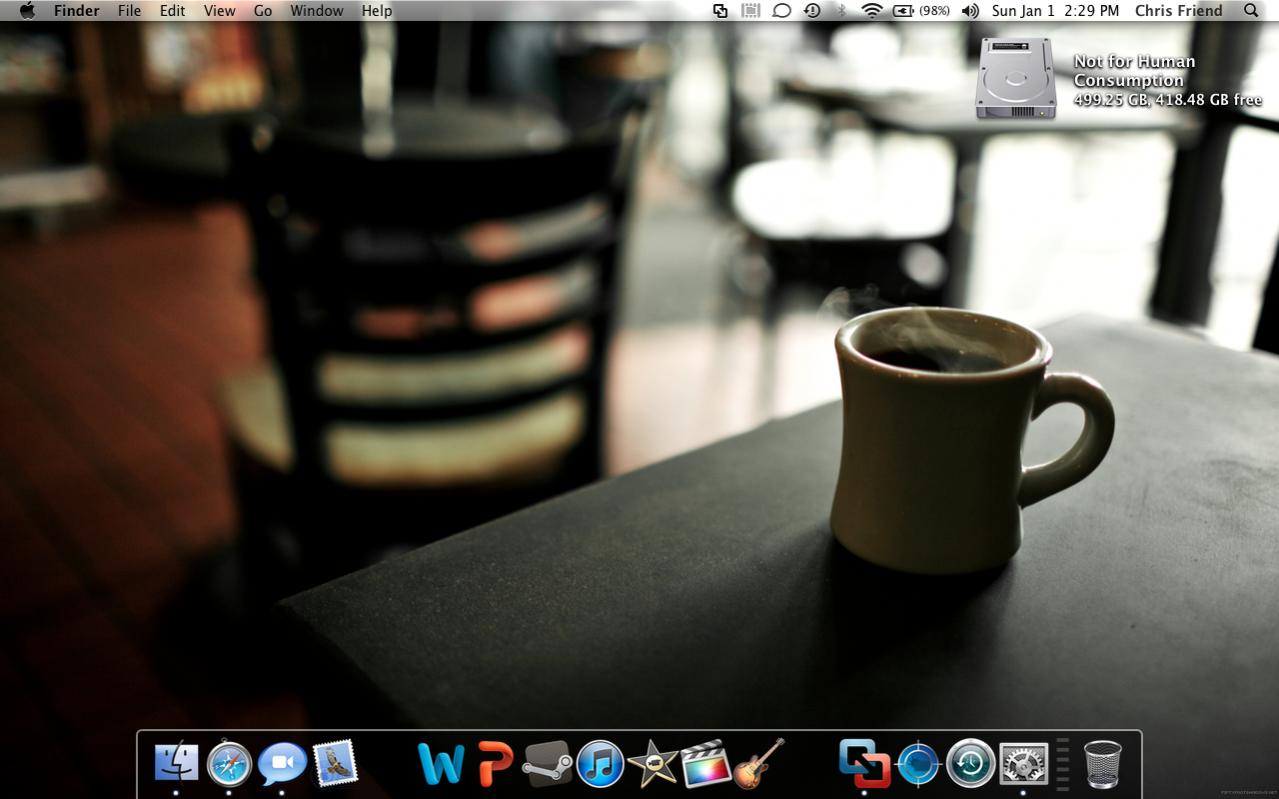Open the Wi-Fi status menu
Image resolution: width=1279 pixels, height=799 pixels.
(872, 11)
